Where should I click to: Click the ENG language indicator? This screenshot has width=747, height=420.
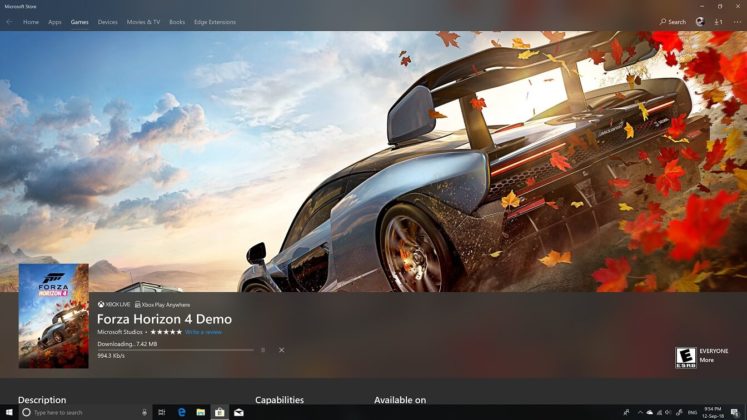693,412
